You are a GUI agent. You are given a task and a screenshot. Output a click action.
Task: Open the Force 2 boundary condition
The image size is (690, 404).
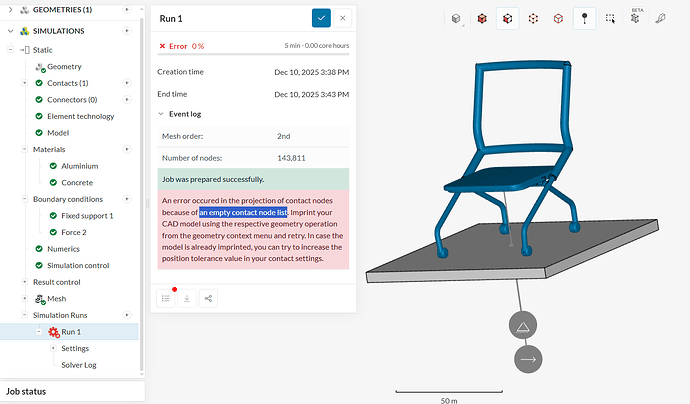(x=73, y=232)
